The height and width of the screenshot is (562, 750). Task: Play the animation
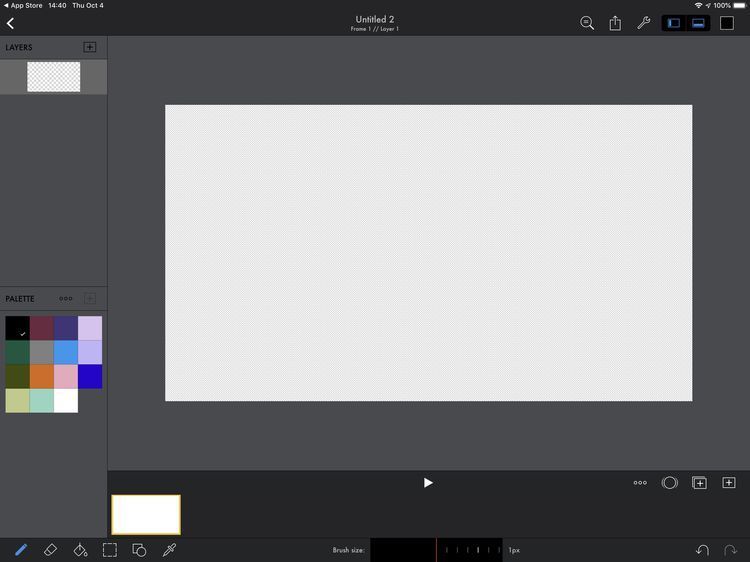click(x=428, y=483)
